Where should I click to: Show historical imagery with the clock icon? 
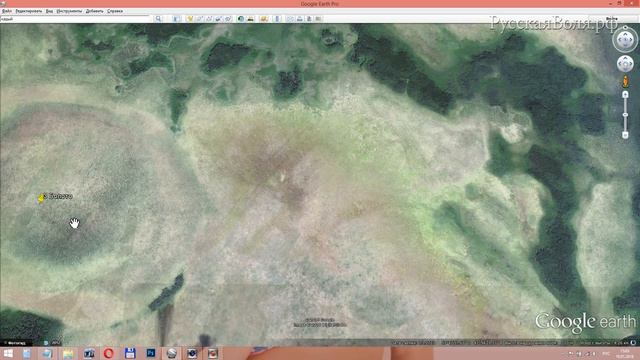241,19
